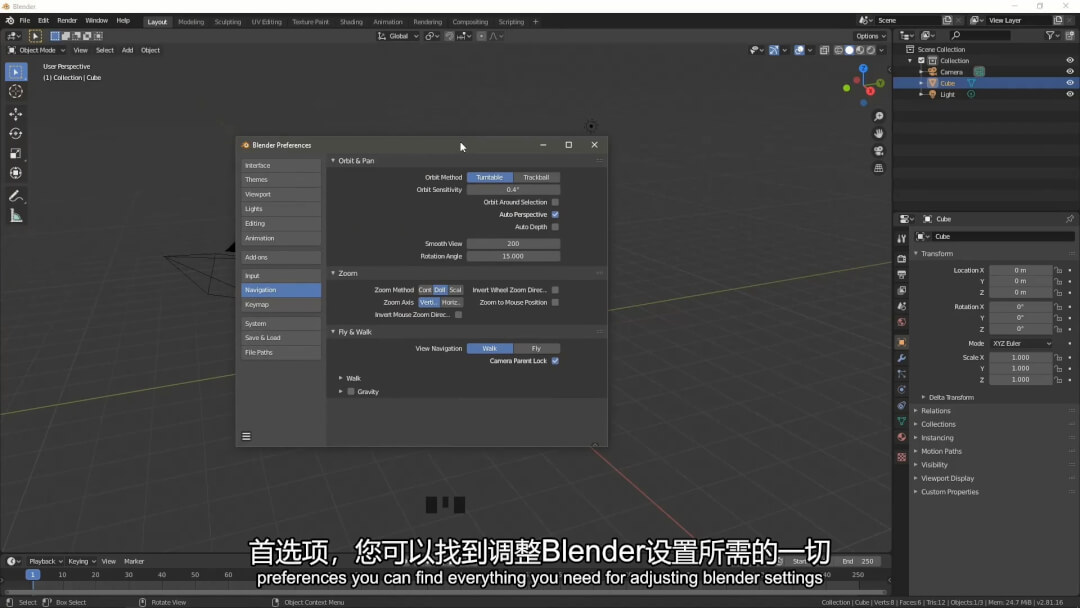Switch to the Modeling workspace tab

pyautogui.click(x=191, y=22)
